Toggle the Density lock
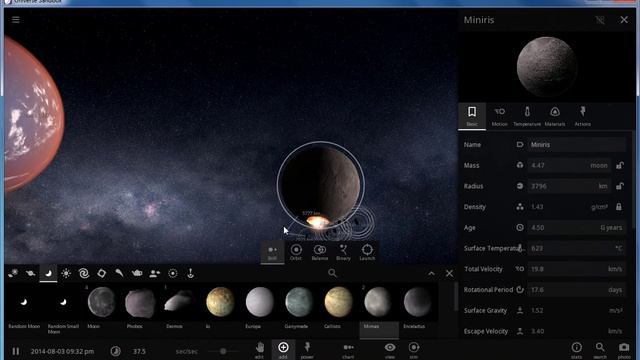This screenshot has width=640, height=360. [x=619, y=207]
